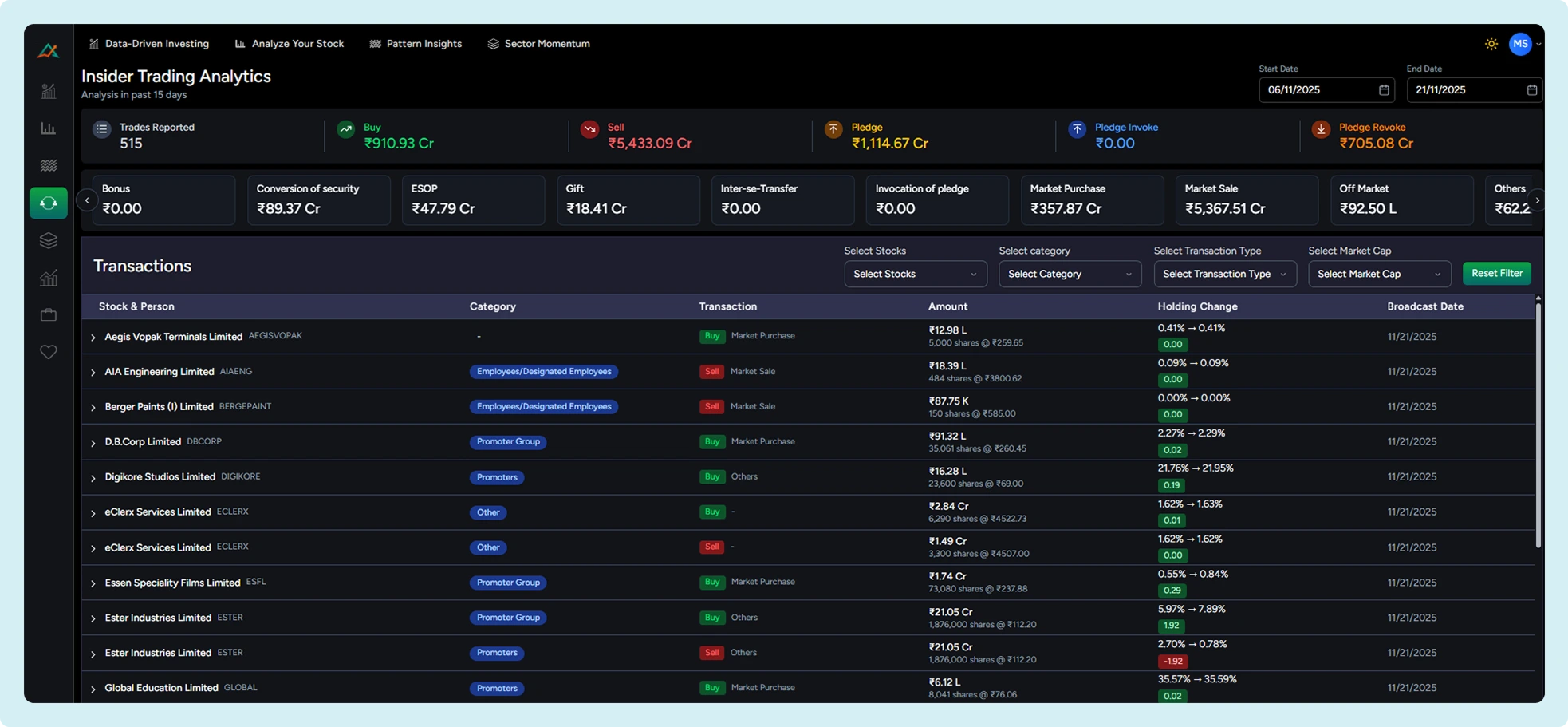The width and height of the screenshot is (1568, 727).
Task: Go to Pattern Insights menu
Action: (x=416, y=44)
